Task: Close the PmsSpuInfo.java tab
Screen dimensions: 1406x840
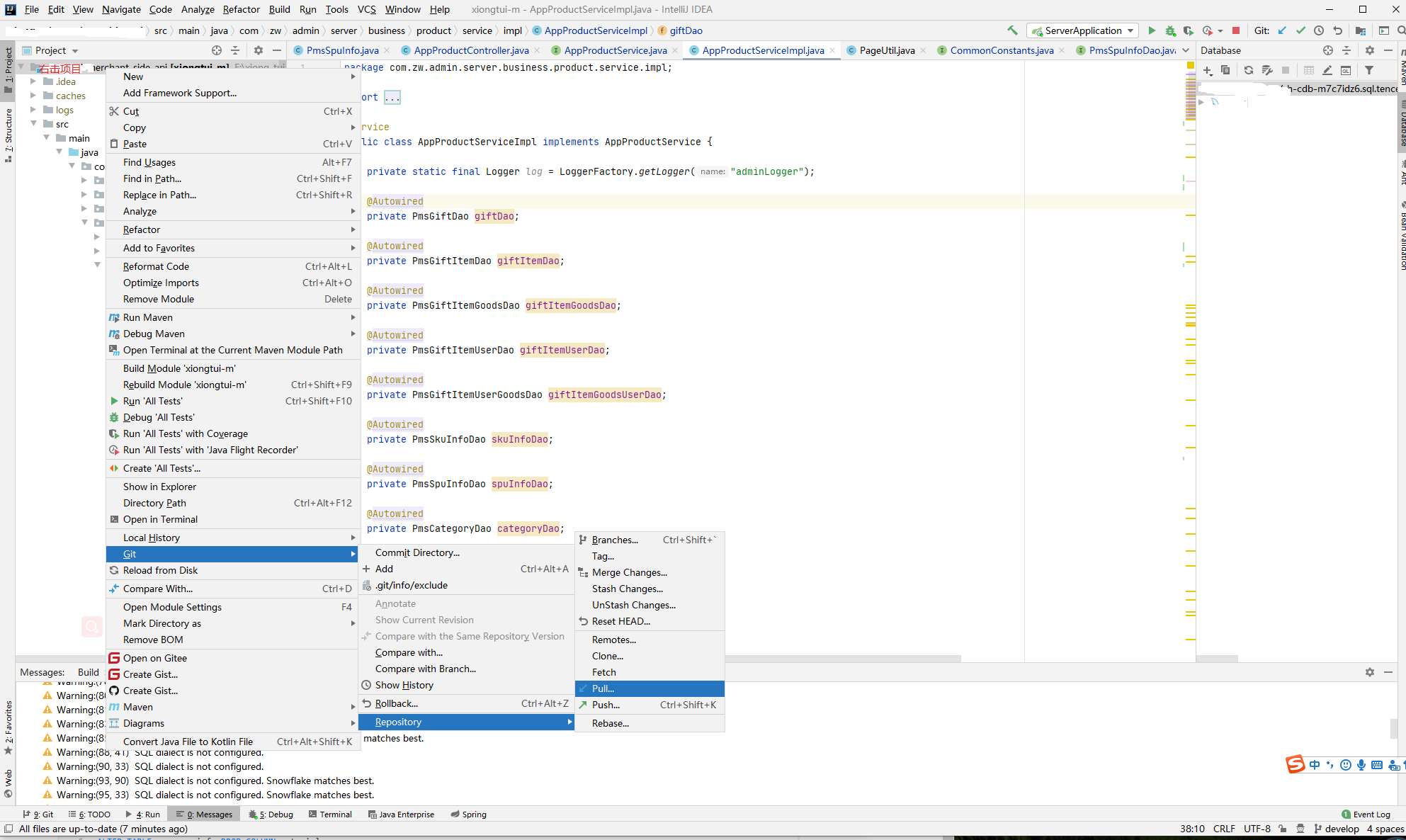Action: pyautogui.click(x=387, y=51)
